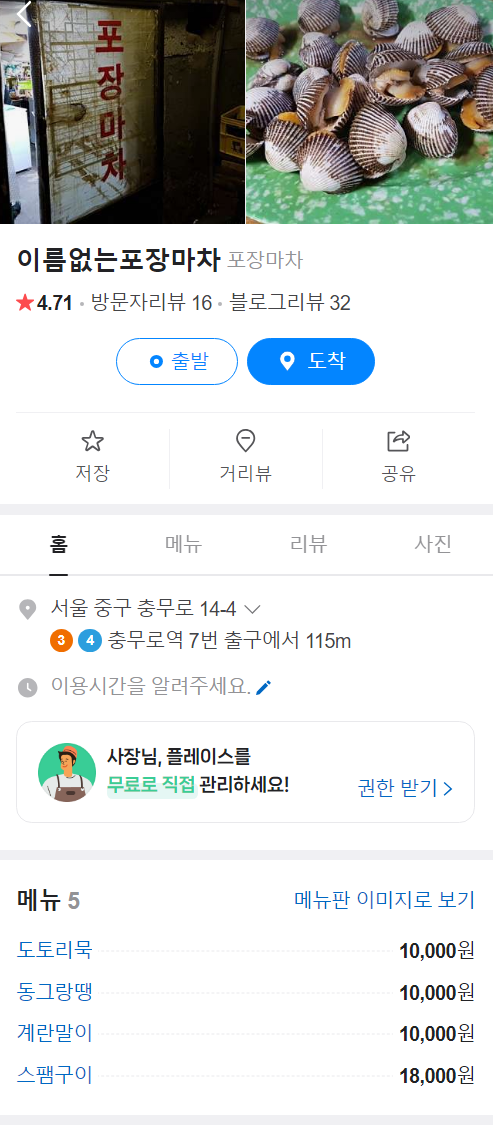Screen dimensions: 493x1130
Task: Click the pencil icon to edit hours
Action: tap(263, 688)
